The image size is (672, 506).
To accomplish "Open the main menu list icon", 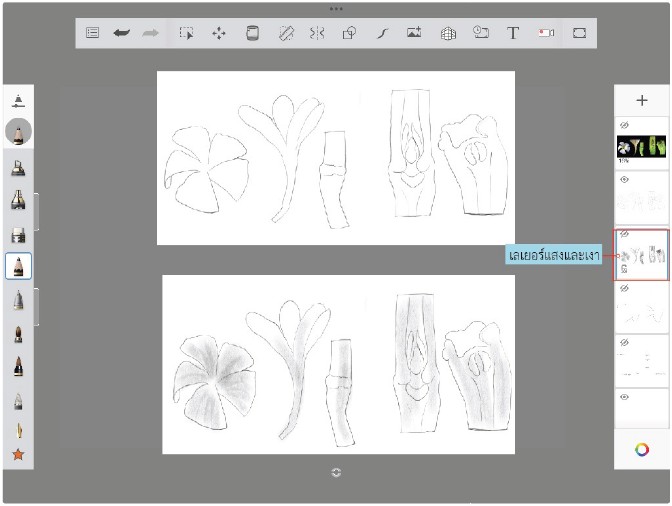I will 93,33.
